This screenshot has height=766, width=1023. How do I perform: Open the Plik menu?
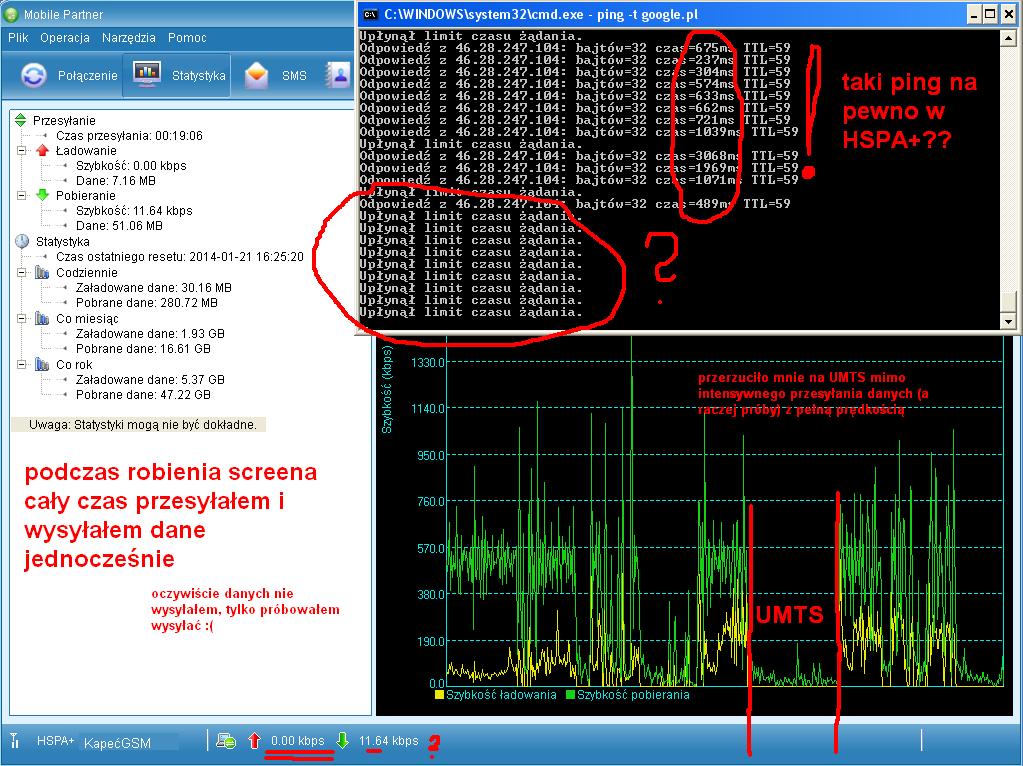pos(18,38)
